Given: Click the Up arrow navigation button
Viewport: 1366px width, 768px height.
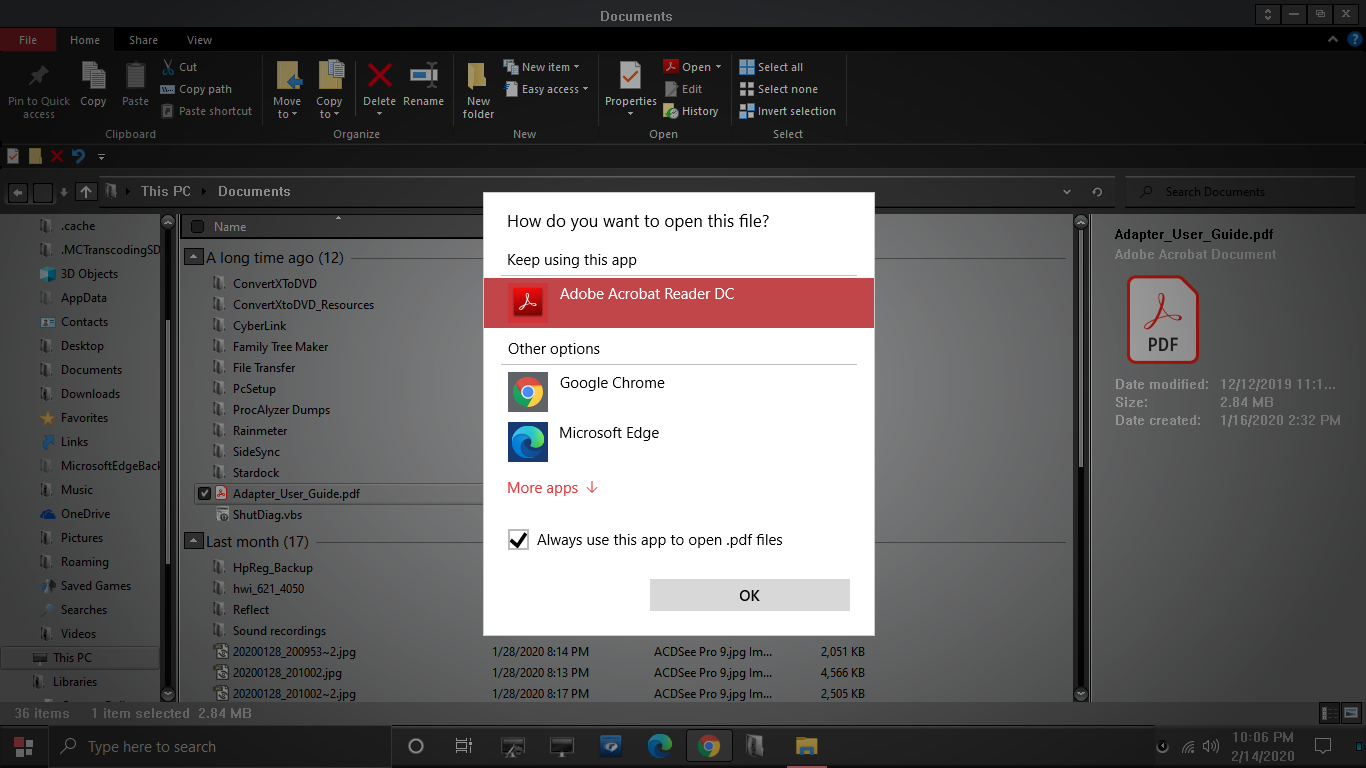Looking at the screenshot, I should point(86,192).
